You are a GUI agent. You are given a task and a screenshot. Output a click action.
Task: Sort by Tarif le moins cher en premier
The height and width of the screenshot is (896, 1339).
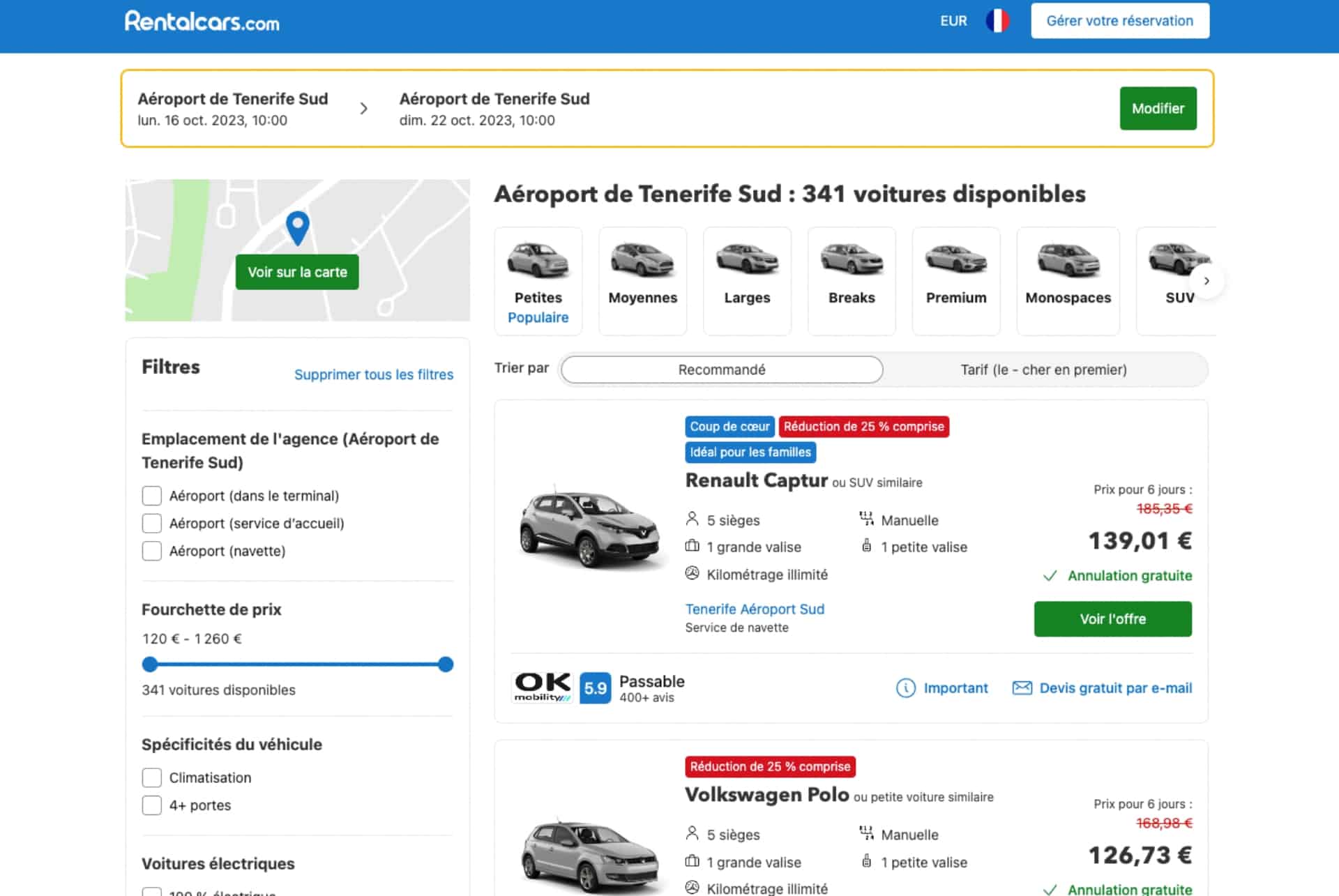(1044, 370)
